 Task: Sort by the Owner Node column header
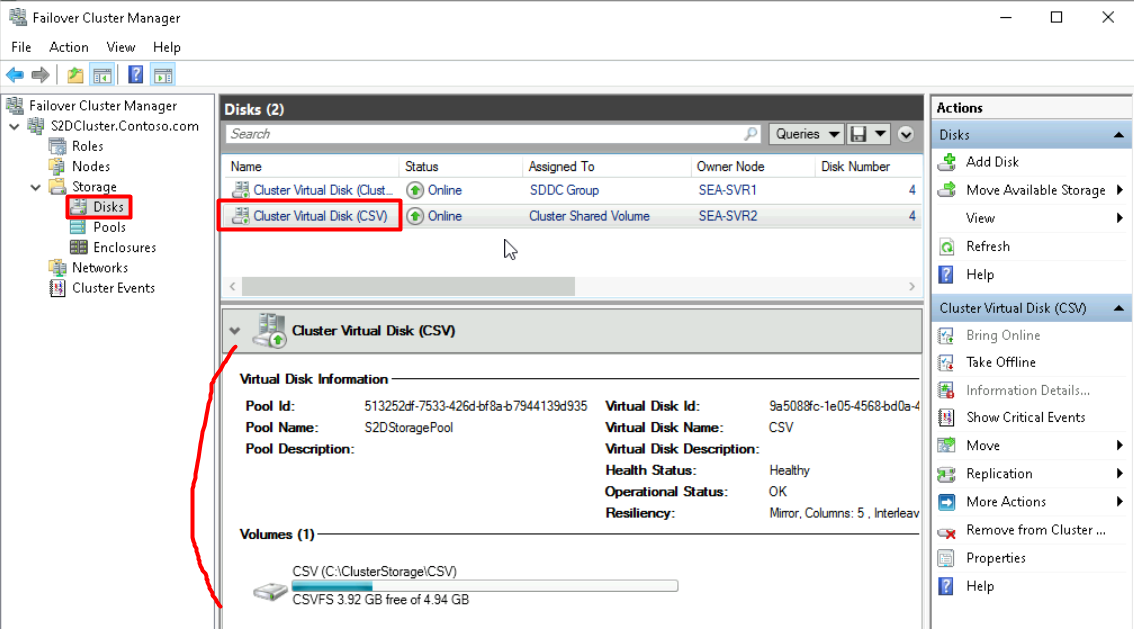coord(753,166)
